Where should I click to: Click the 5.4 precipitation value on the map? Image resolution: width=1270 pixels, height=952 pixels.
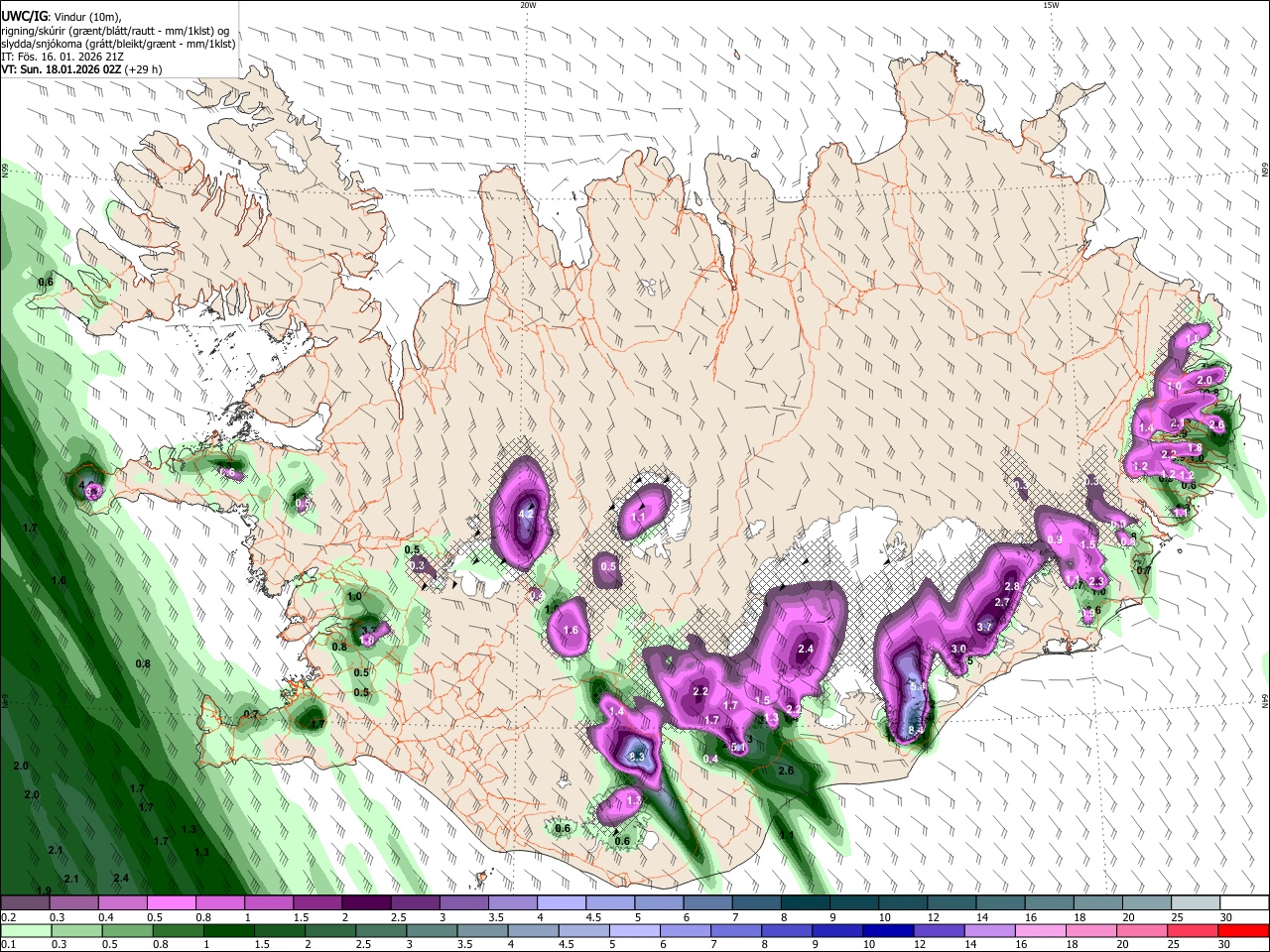[918, 686]
